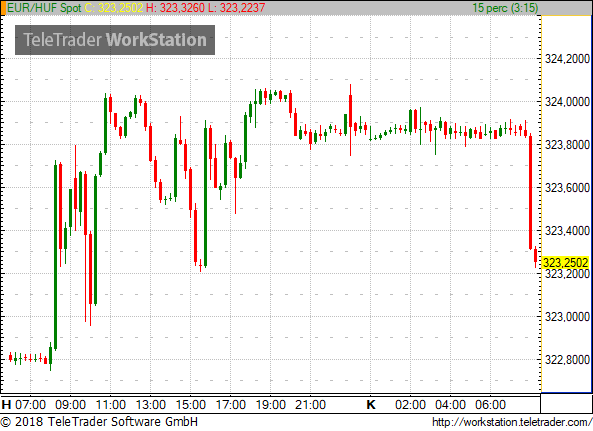The height and width of the screenshot is (431, 593).
Task: Click the 06:00 time axis label
Action: [x=491, y=405]
